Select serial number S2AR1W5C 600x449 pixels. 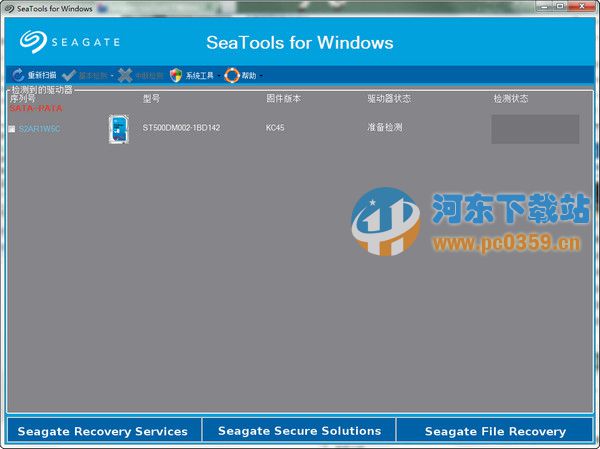(x=39, y=129)
